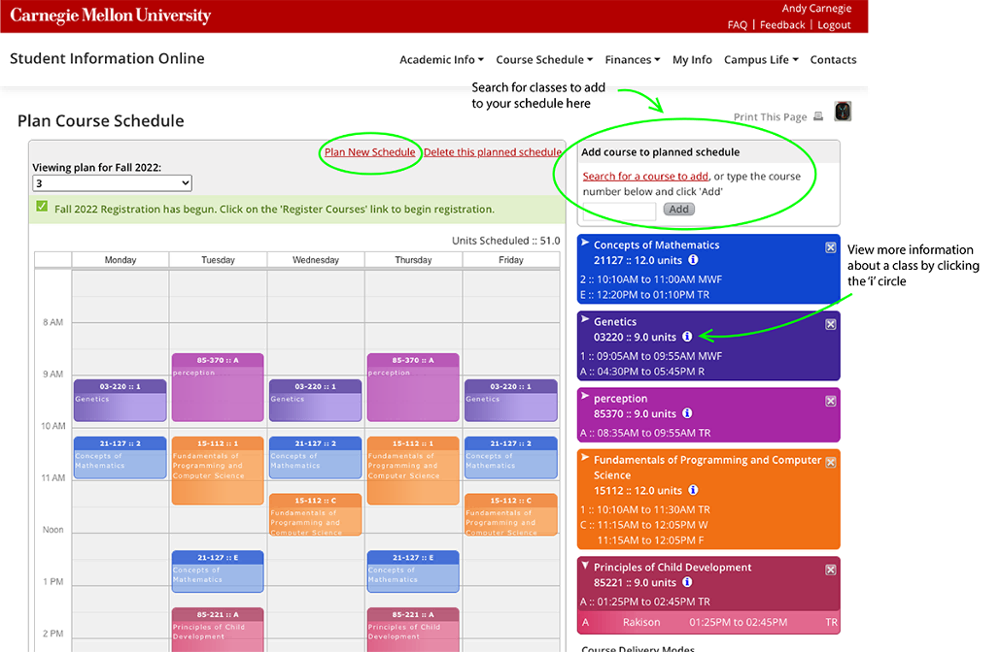The width and height of the screenshot is (1000, 652).
Task: Open info circle for perception course
Action: (x=687, y=413)
